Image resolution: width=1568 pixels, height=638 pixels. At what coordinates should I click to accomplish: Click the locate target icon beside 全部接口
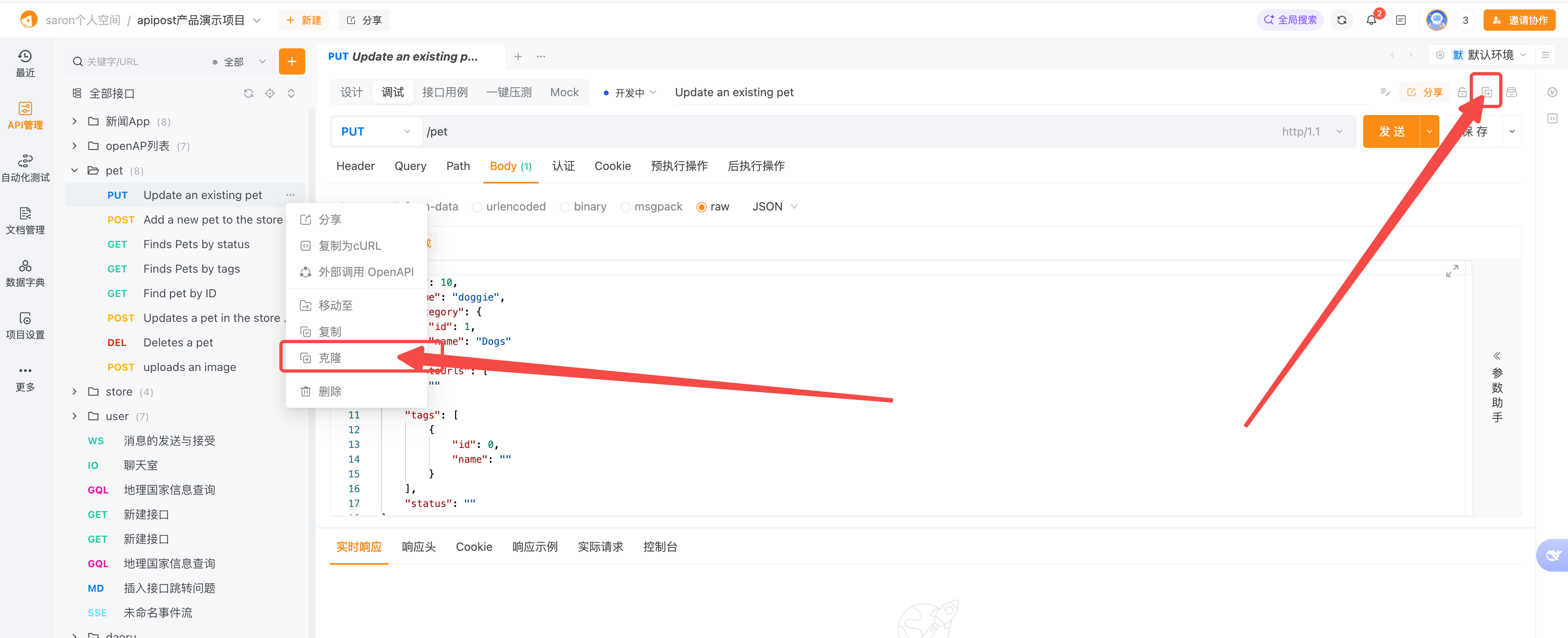(x=270, y=93)
